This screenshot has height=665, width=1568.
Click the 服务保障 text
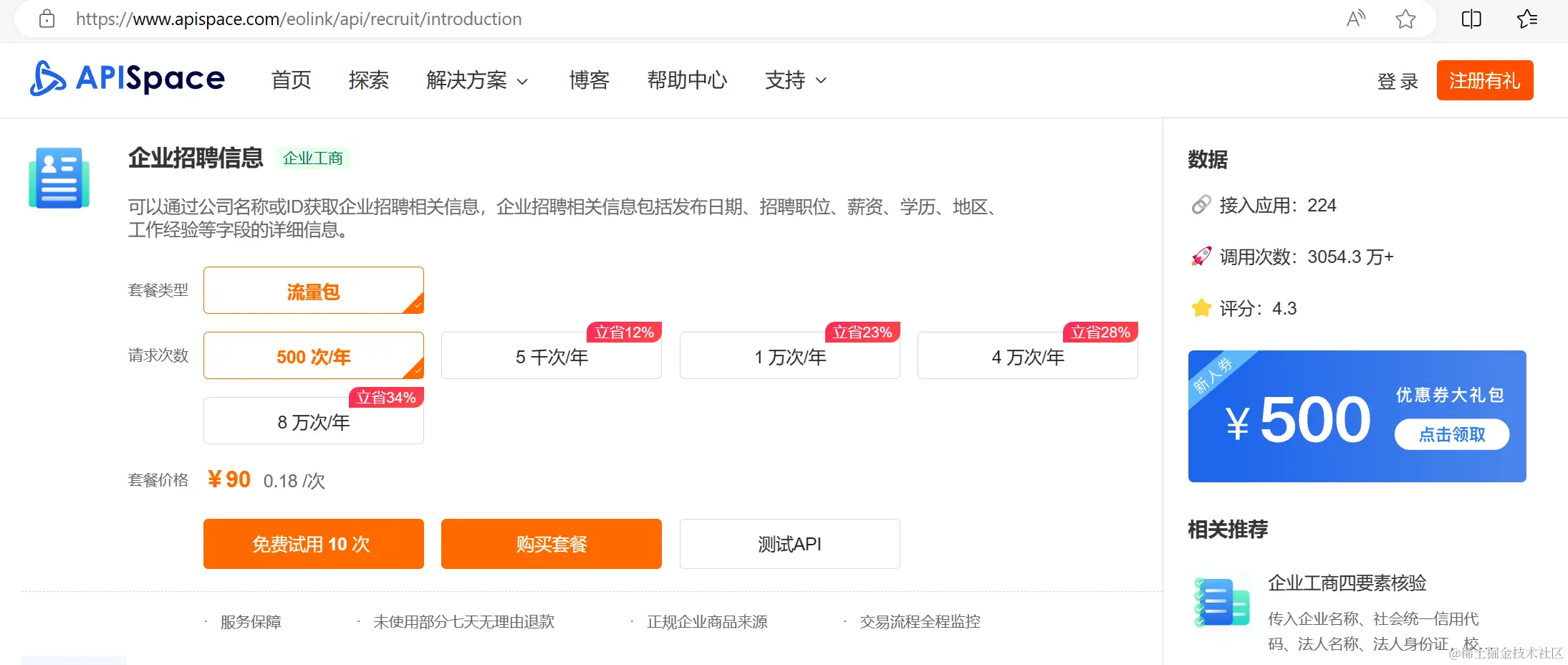251,621
